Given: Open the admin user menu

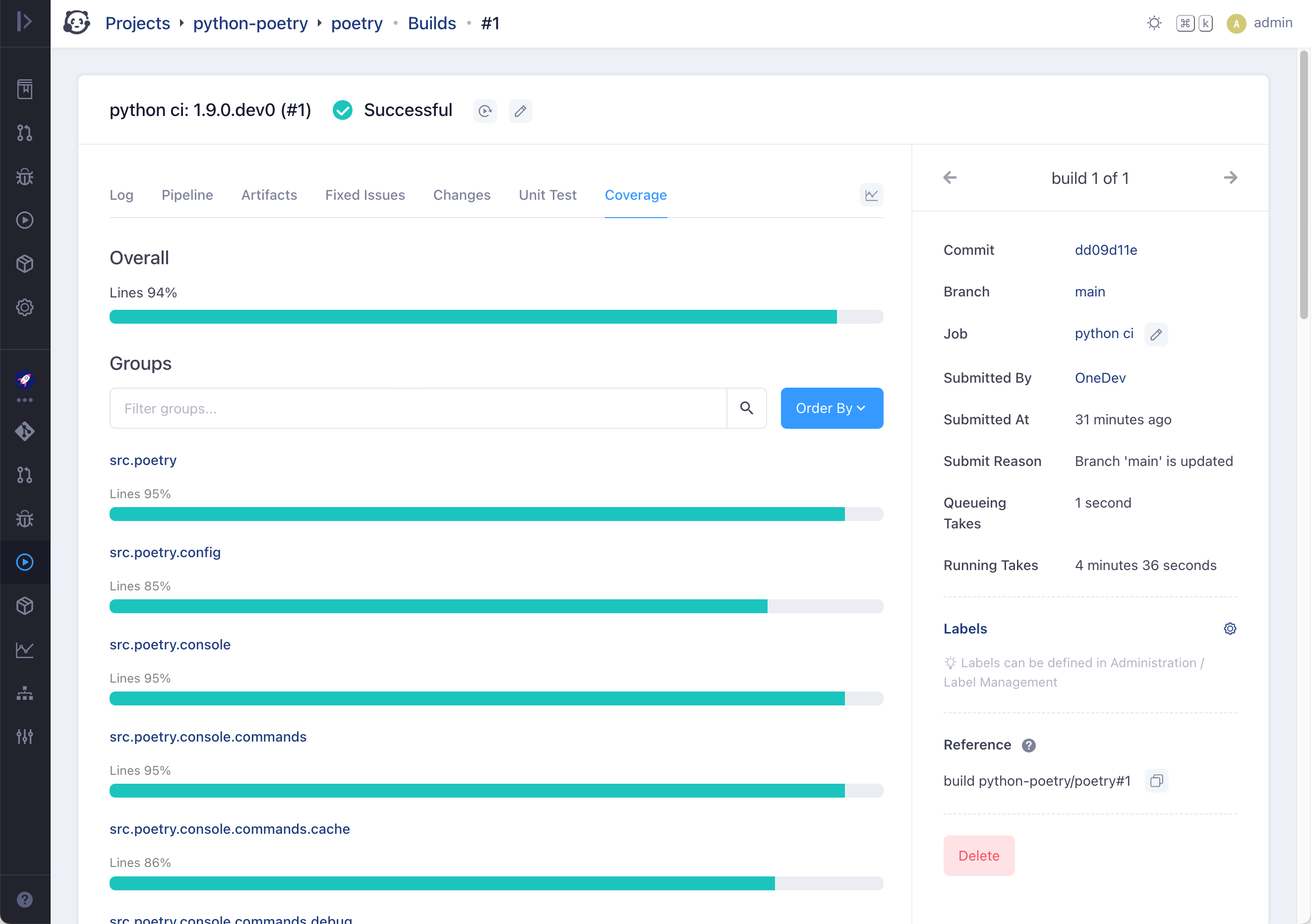Looking at the screenshot, I should (1260, 23).
